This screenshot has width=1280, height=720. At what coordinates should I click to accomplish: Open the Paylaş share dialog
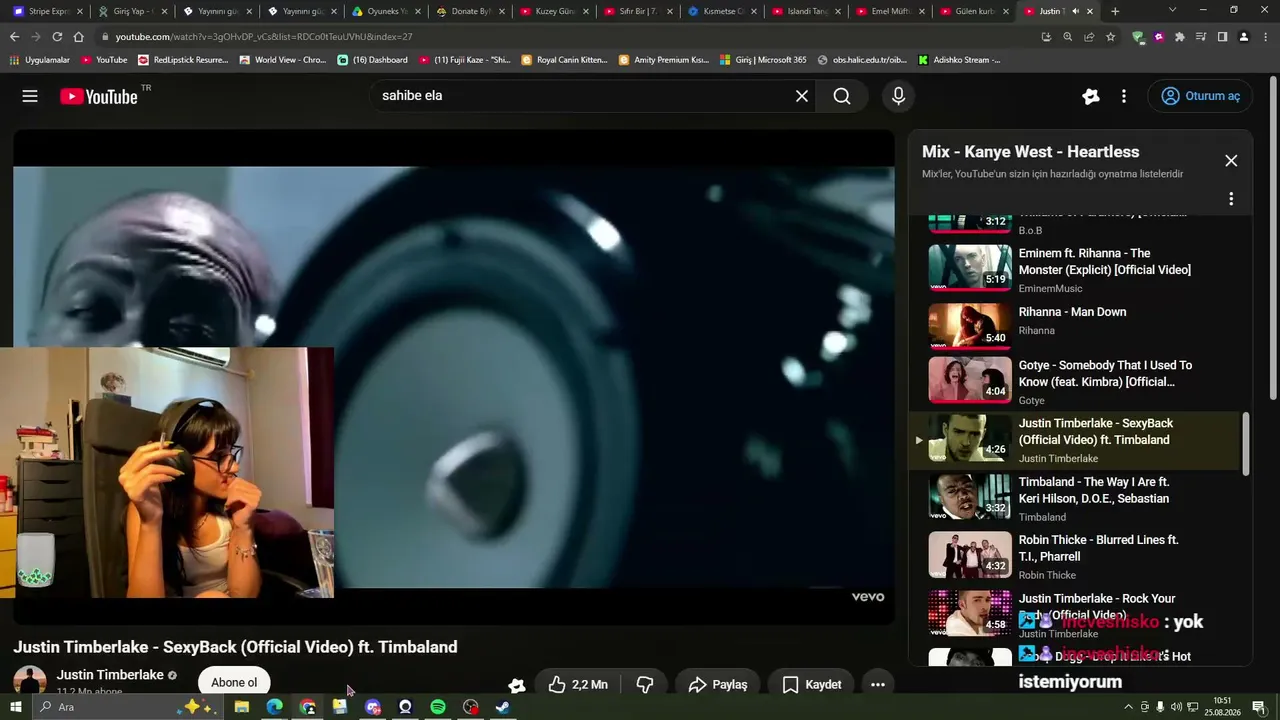718,685
